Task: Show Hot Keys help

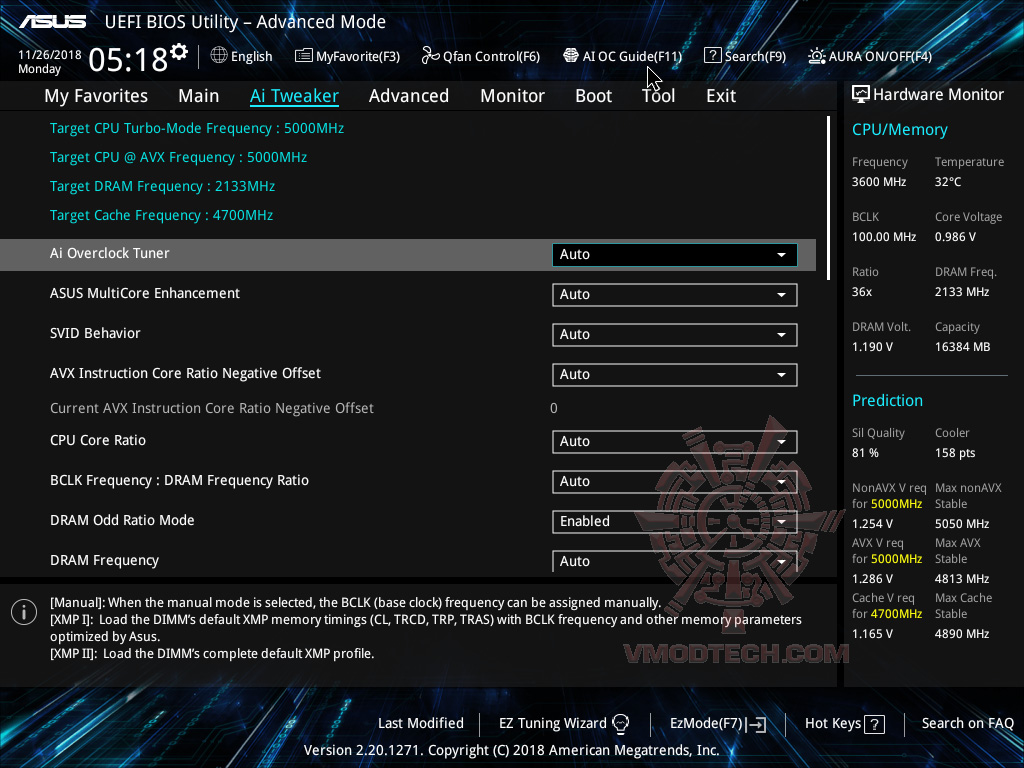Action: 845,724
